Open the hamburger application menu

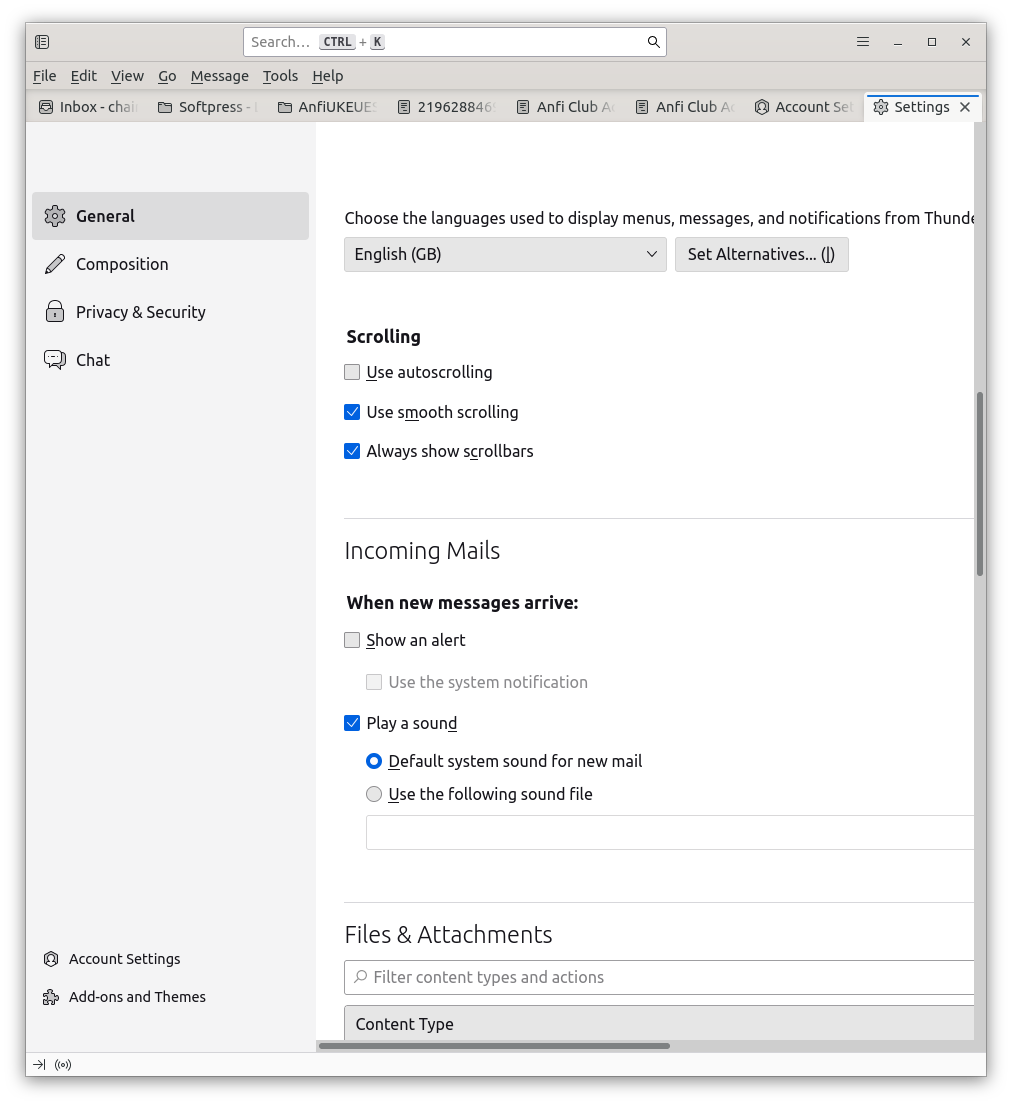pos(863,42)
